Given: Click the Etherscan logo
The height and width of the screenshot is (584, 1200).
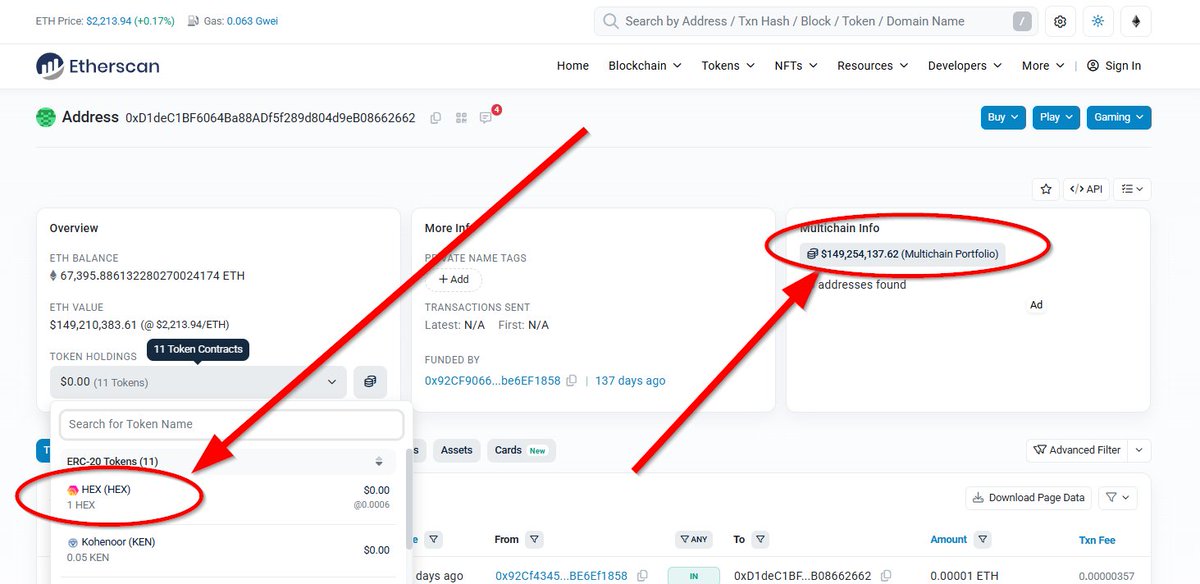Looking at the screenshot, I should [x=98, y=66].
